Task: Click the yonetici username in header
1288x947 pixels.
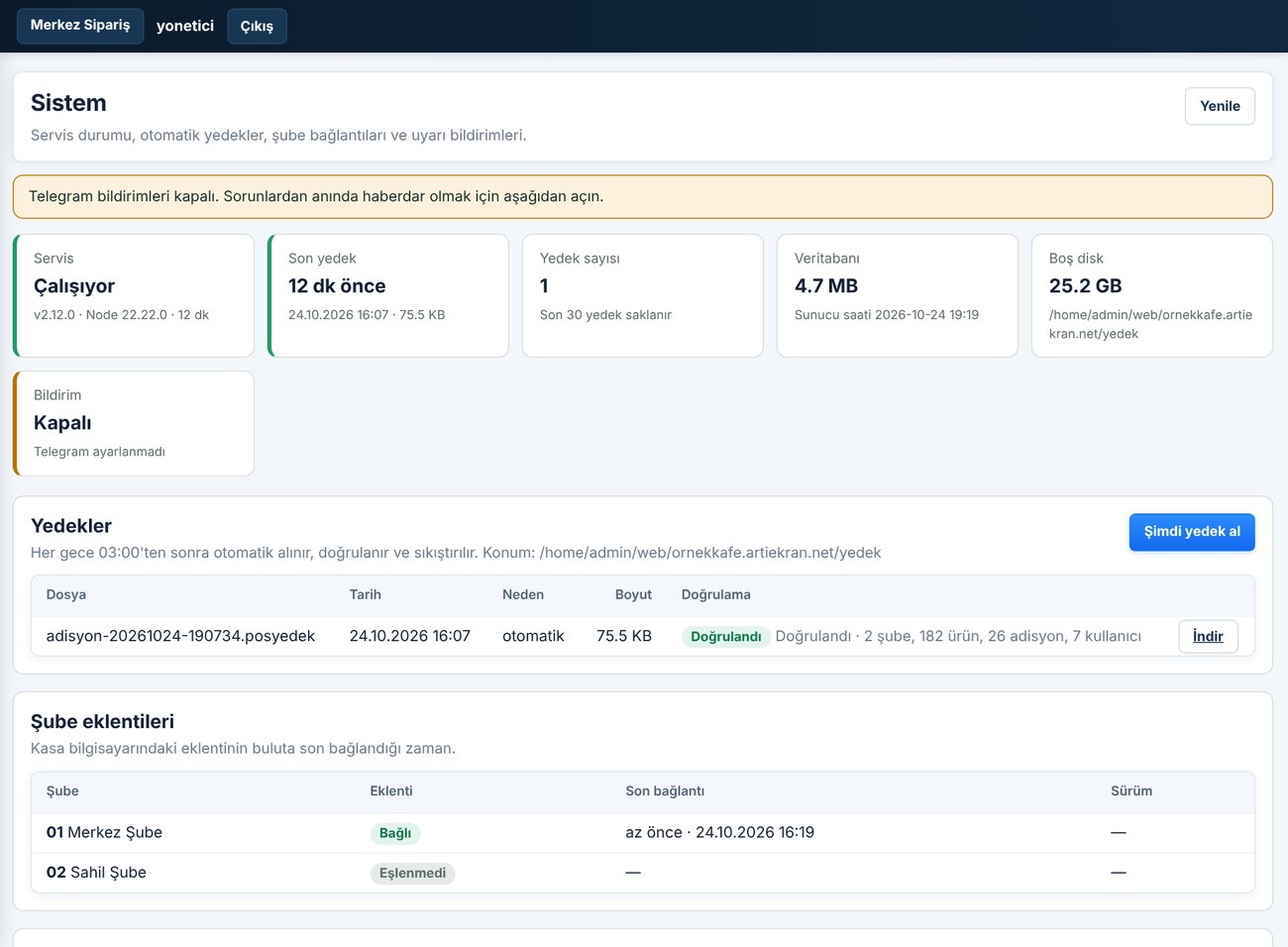Action: 185,26
